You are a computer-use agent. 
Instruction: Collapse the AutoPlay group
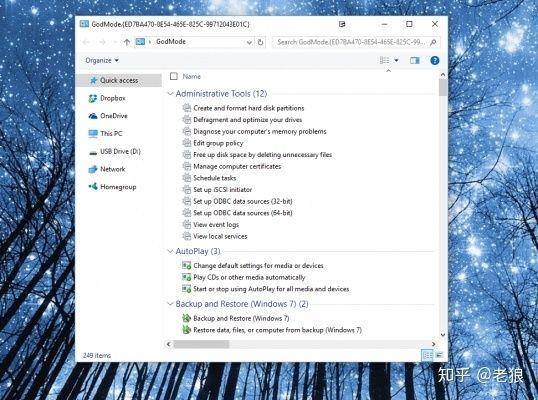[x=170, y=251]
